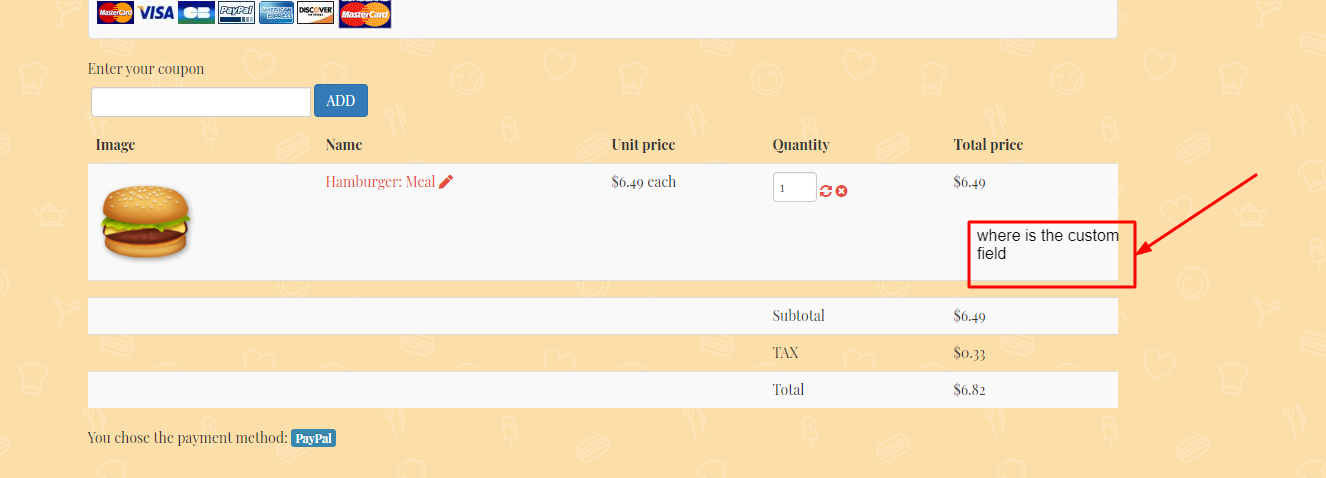Viewport: 1326px width, 478px height.
Task: Refresh the quantity with the update icon
Action: (x=826, y=191)
